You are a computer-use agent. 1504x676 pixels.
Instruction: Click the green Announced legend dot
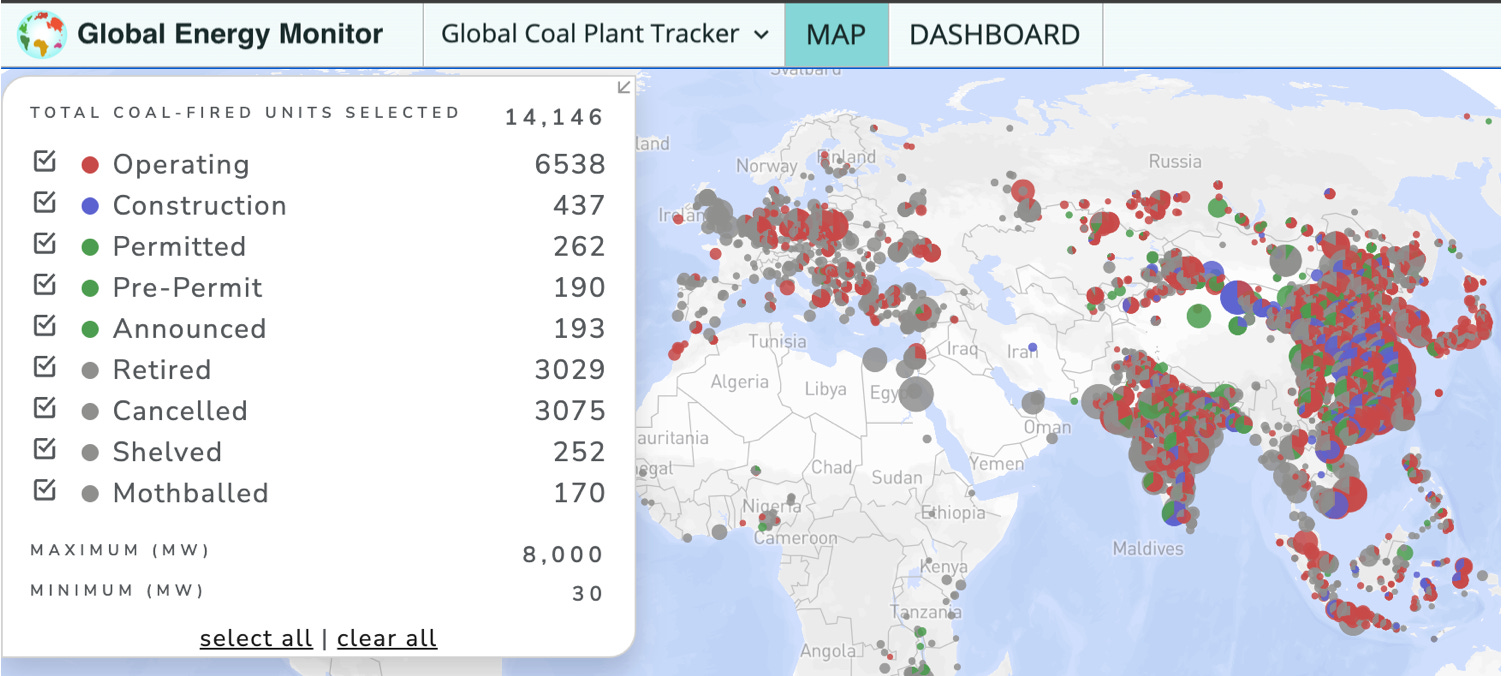90,329
